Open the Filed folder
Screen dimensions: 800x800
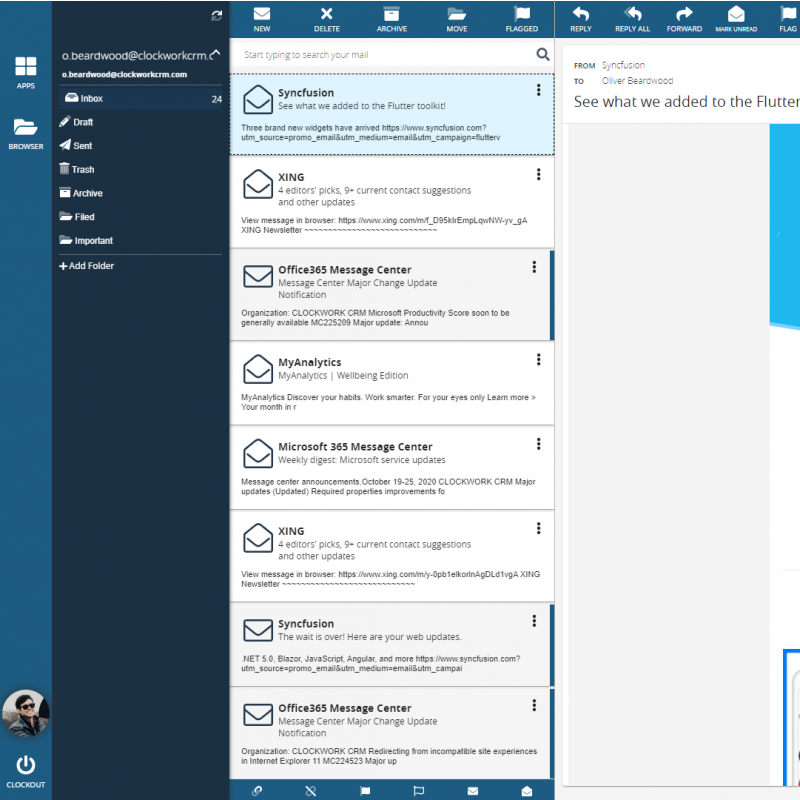point(77,216)
